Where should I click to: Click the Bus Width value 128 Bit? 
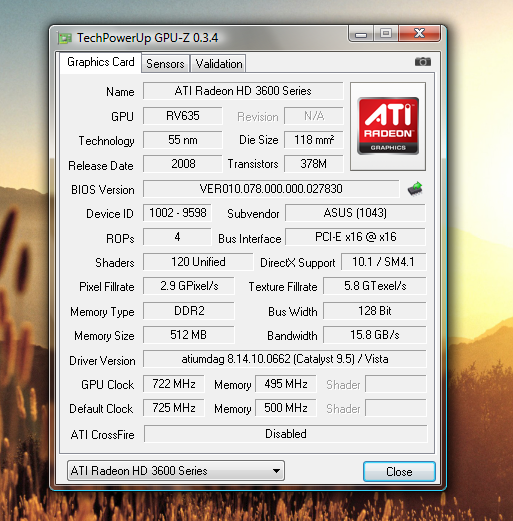(375, 311)
